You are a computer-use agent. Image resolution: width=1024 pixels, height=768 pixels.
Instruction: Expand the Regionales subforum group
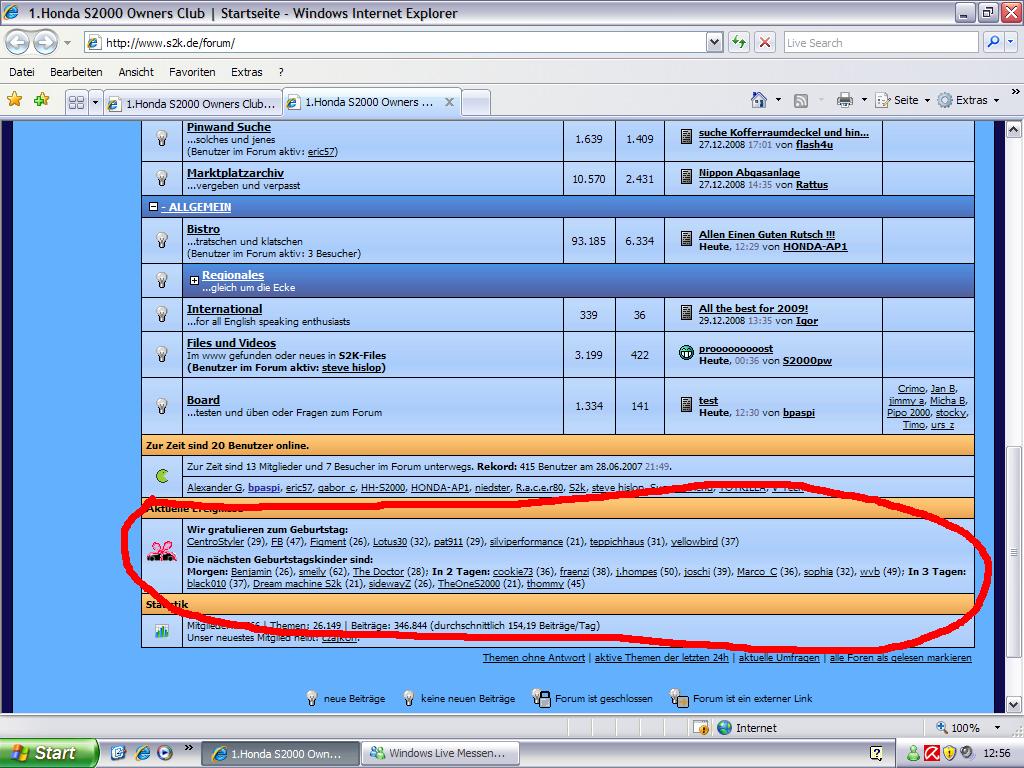click(x=194, y=280)
